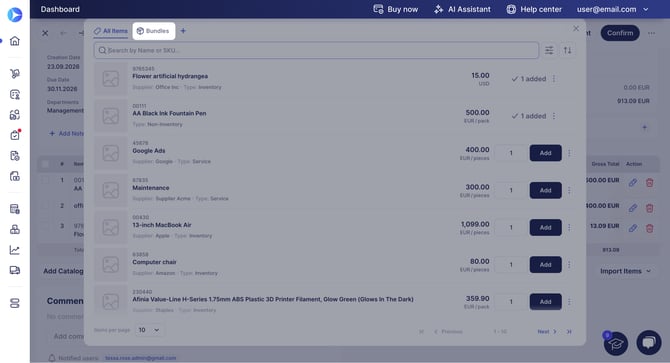
Task: Open the AI Assistant
Action: (x=462, y=9)
